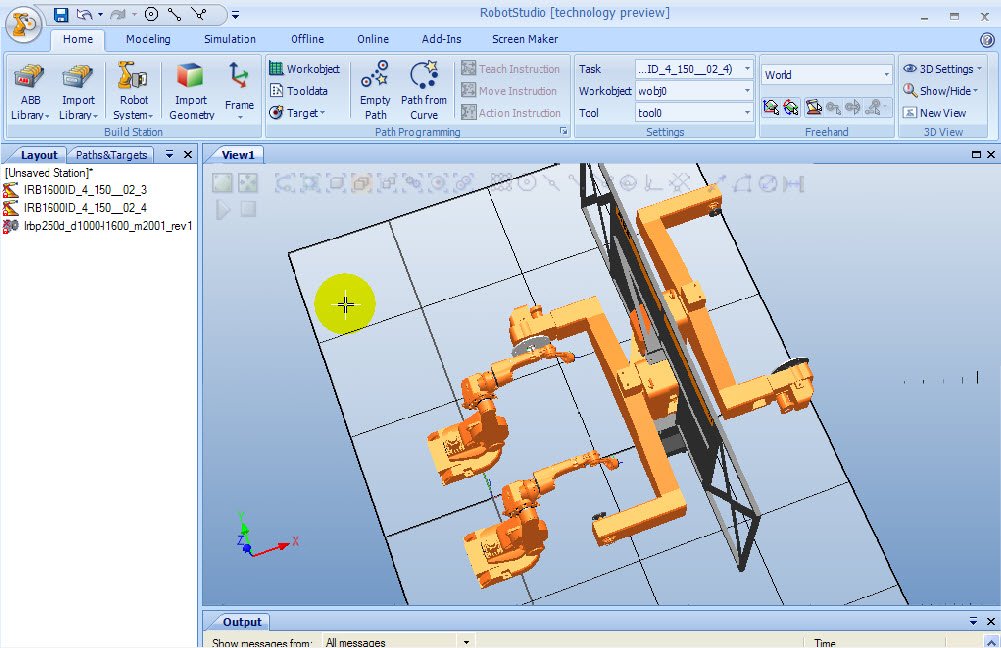1001x648 pixels.
Task: Open the World coordinate system dropdown
Action: pos(886,75)
